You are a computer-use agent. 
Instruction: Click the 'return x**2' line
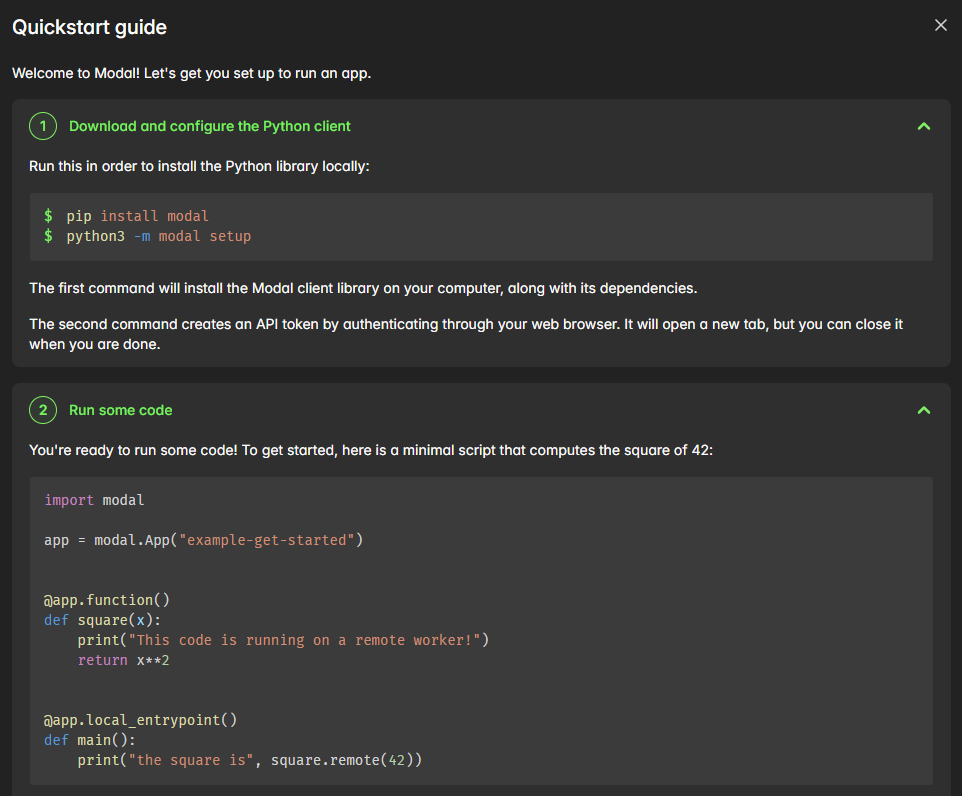click(x=123, y=660)
